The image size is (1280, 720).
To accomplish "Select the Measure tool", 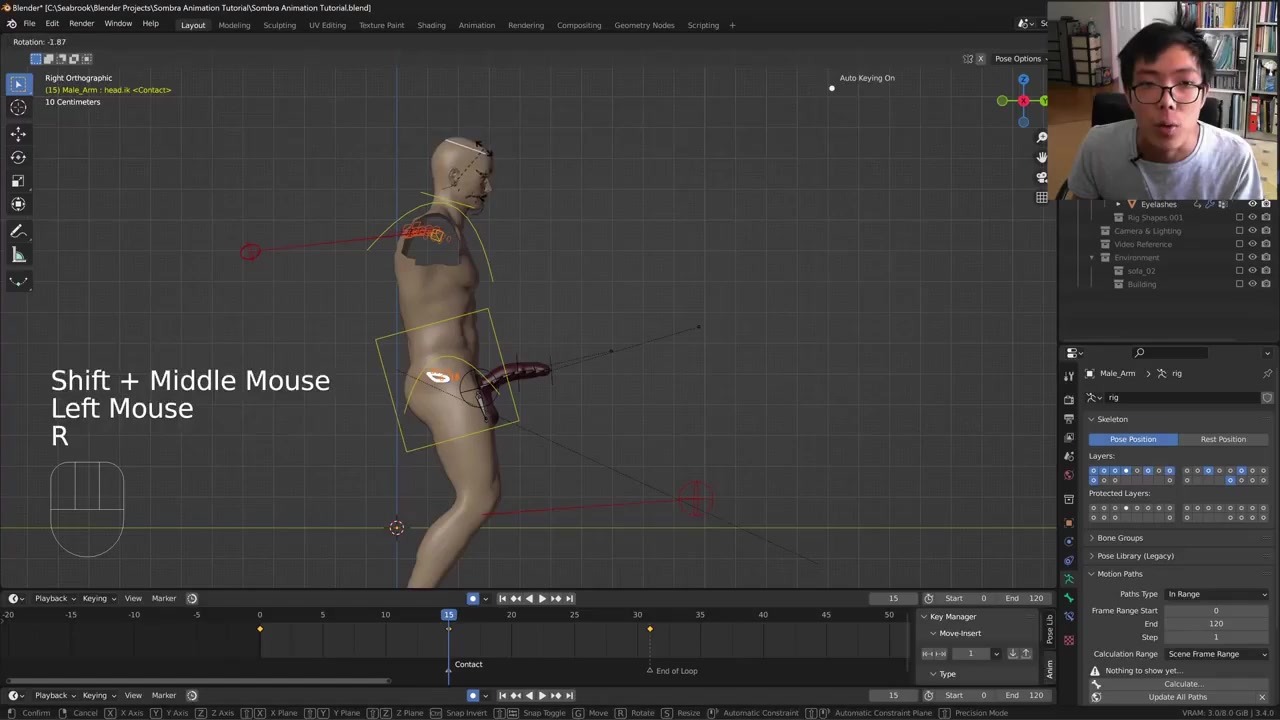I will tap(18, 255).
